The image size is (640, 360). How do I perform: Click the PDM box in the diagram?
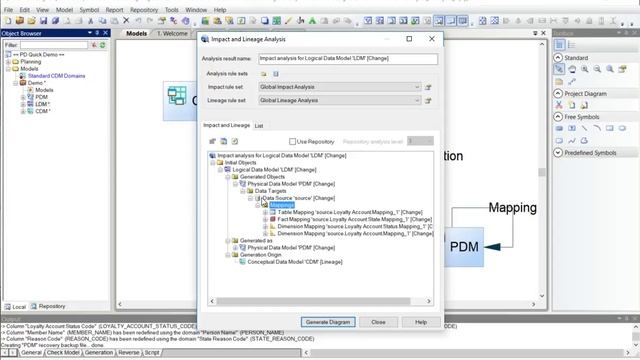coord(464,247)
